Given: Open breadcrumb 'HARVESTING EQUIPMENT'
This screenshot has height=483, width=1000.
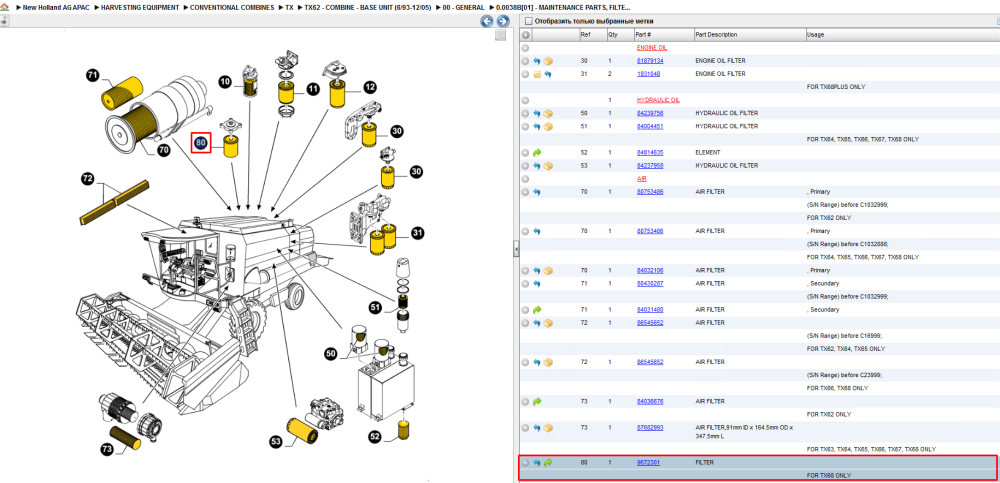Looking at the screenshot, I should (140, 8).
